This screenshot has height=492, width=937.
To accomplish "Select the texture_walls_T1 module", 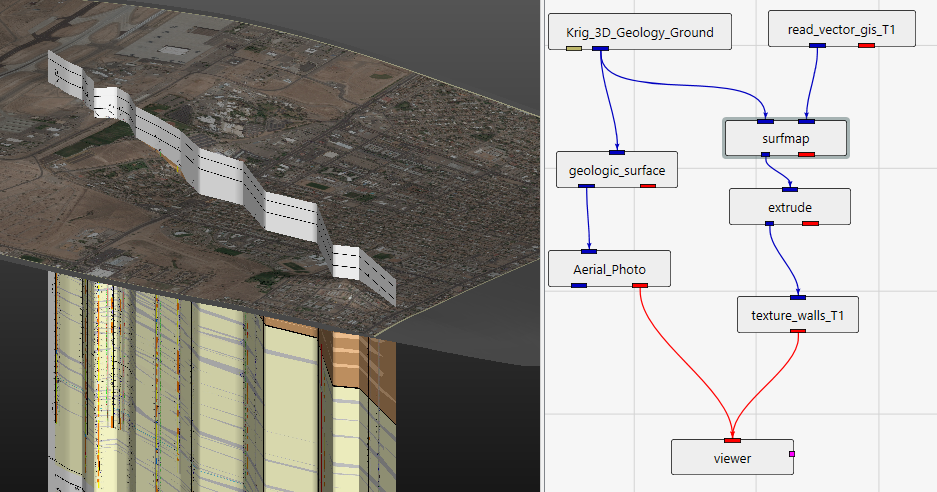I will (797, 315).
